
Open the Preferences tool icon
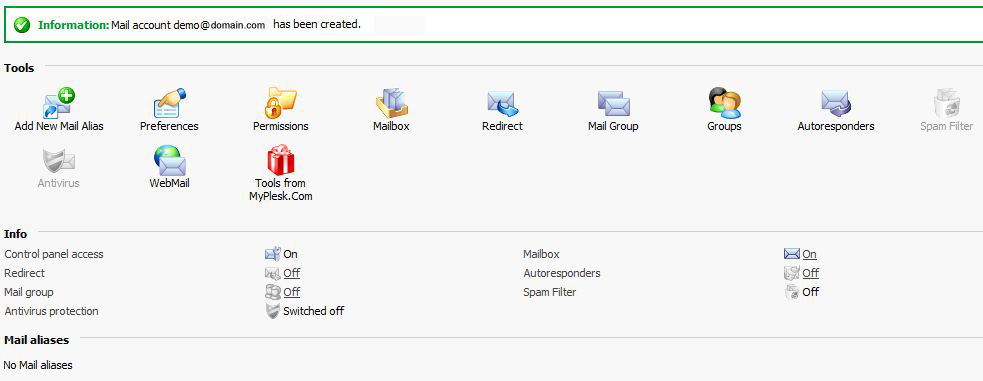170,103
